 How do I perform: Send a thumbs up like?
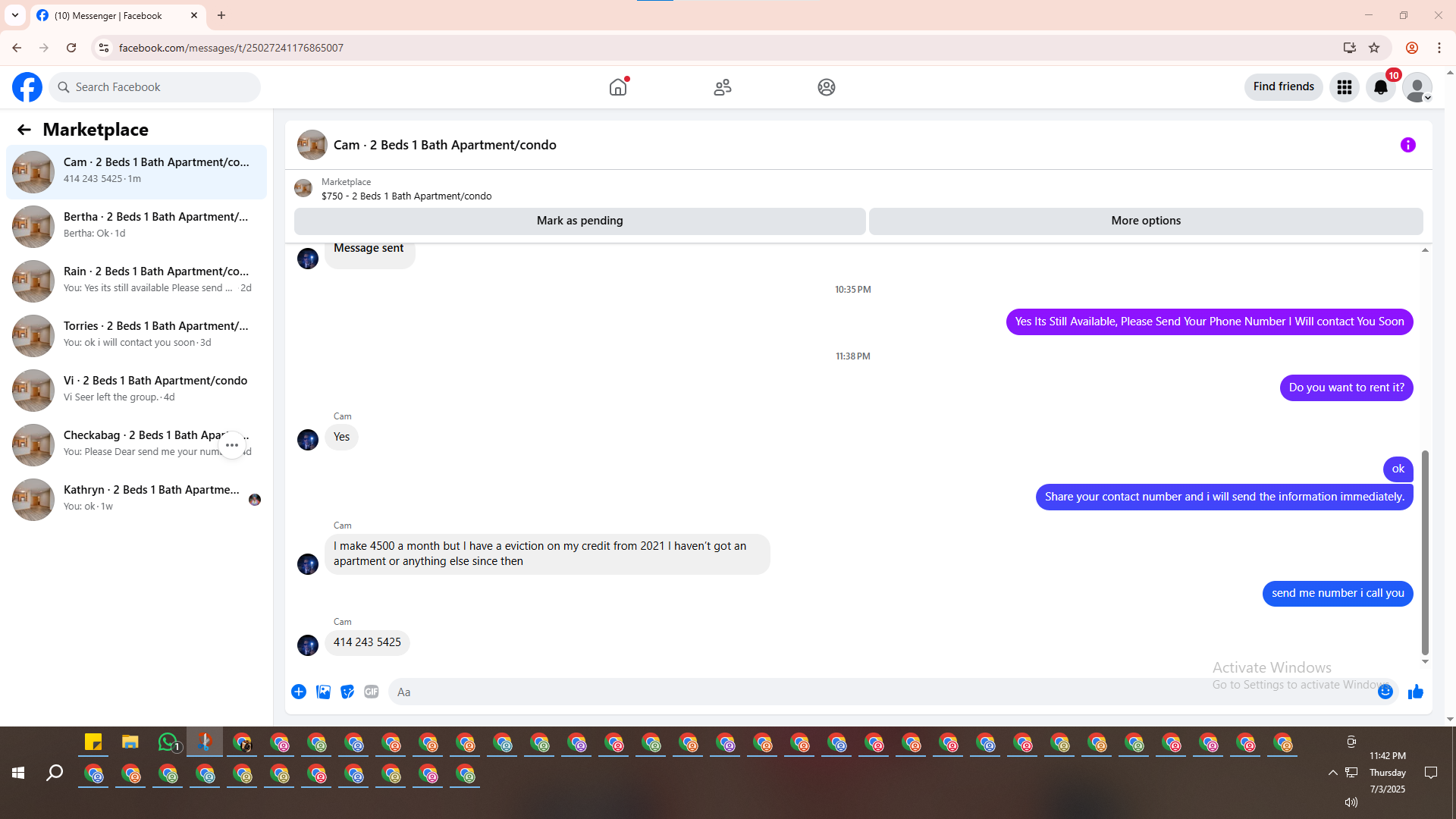click(x=1415, y=692)
